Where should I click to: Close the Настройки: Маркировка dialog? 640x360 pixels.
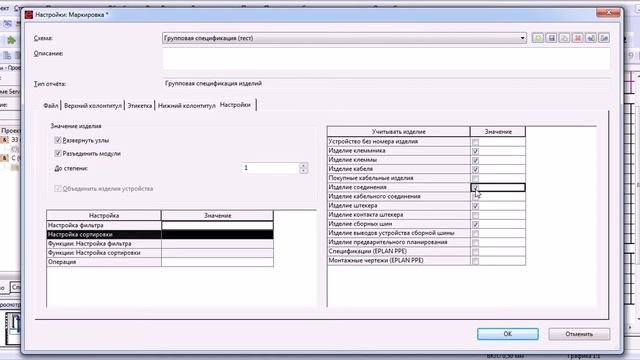[608, 13]
